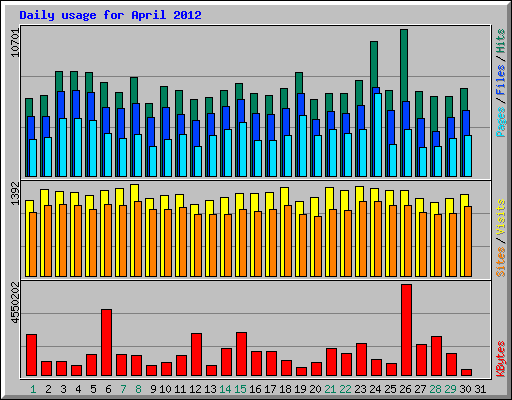Click the Pages legend label
This screenshot has width=512, height=400.
(501, 122)
